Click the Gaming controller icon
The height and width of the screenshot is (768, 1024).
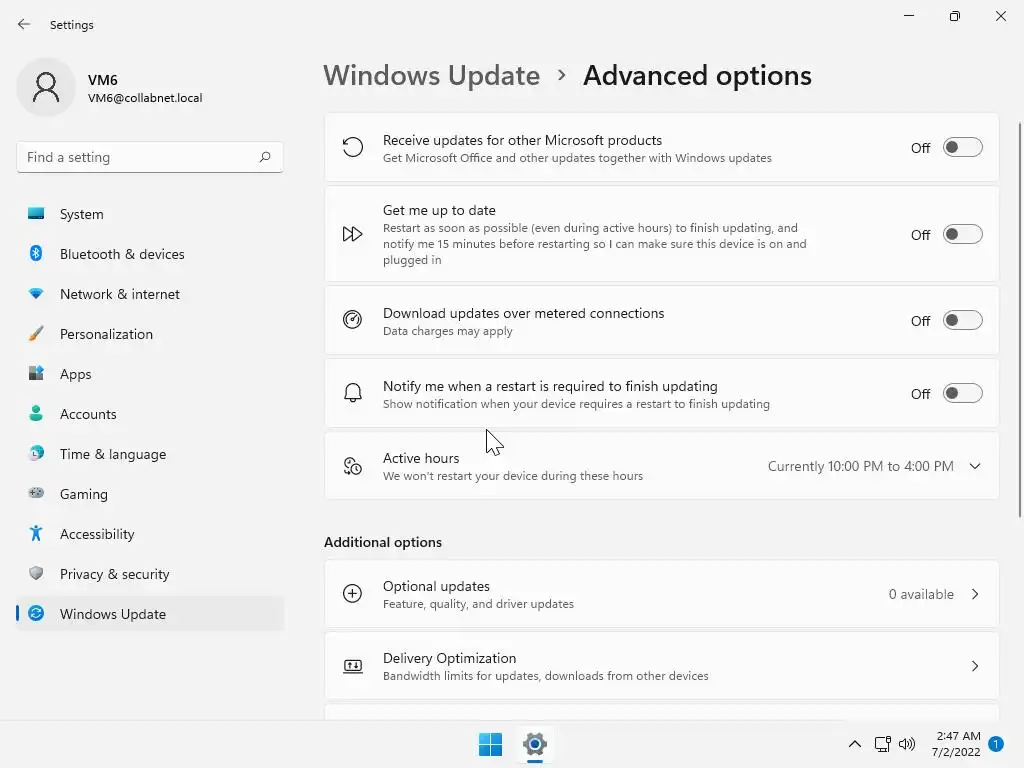36,493
